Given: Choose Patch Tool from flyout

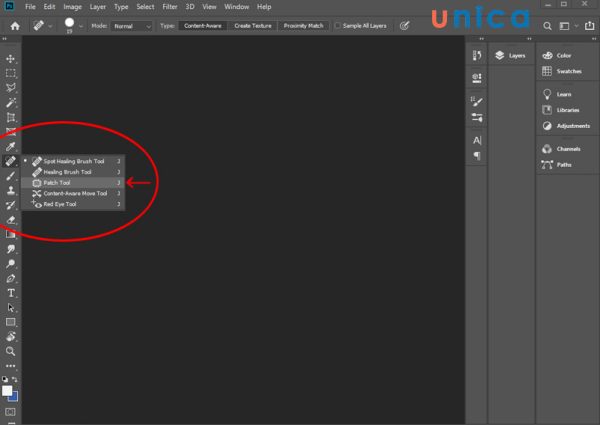Looking at the screenshot, I should [x=73, y=183].
